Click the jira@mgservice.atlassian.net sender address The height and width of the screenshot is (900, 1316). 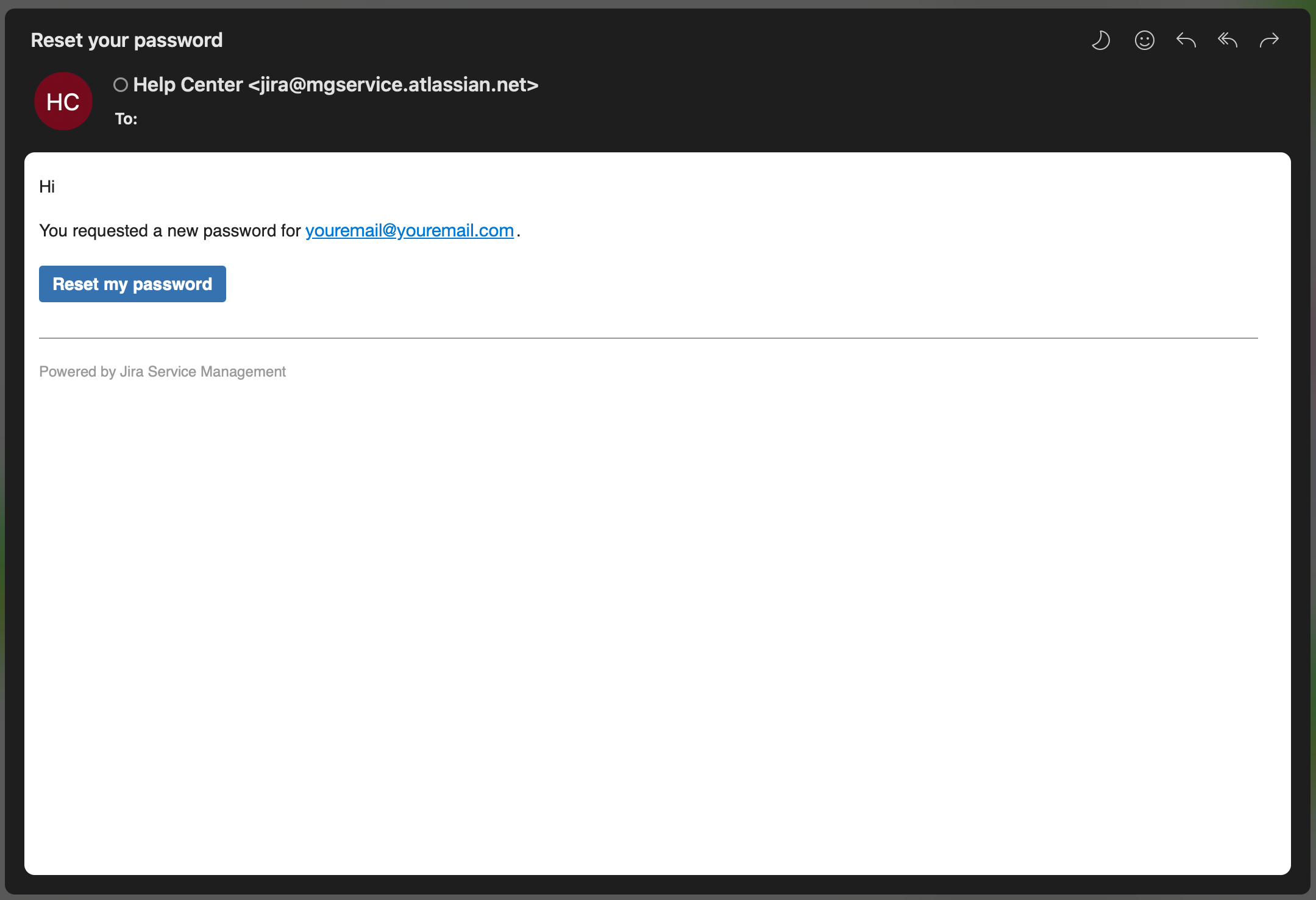click(x=393, y=85)
